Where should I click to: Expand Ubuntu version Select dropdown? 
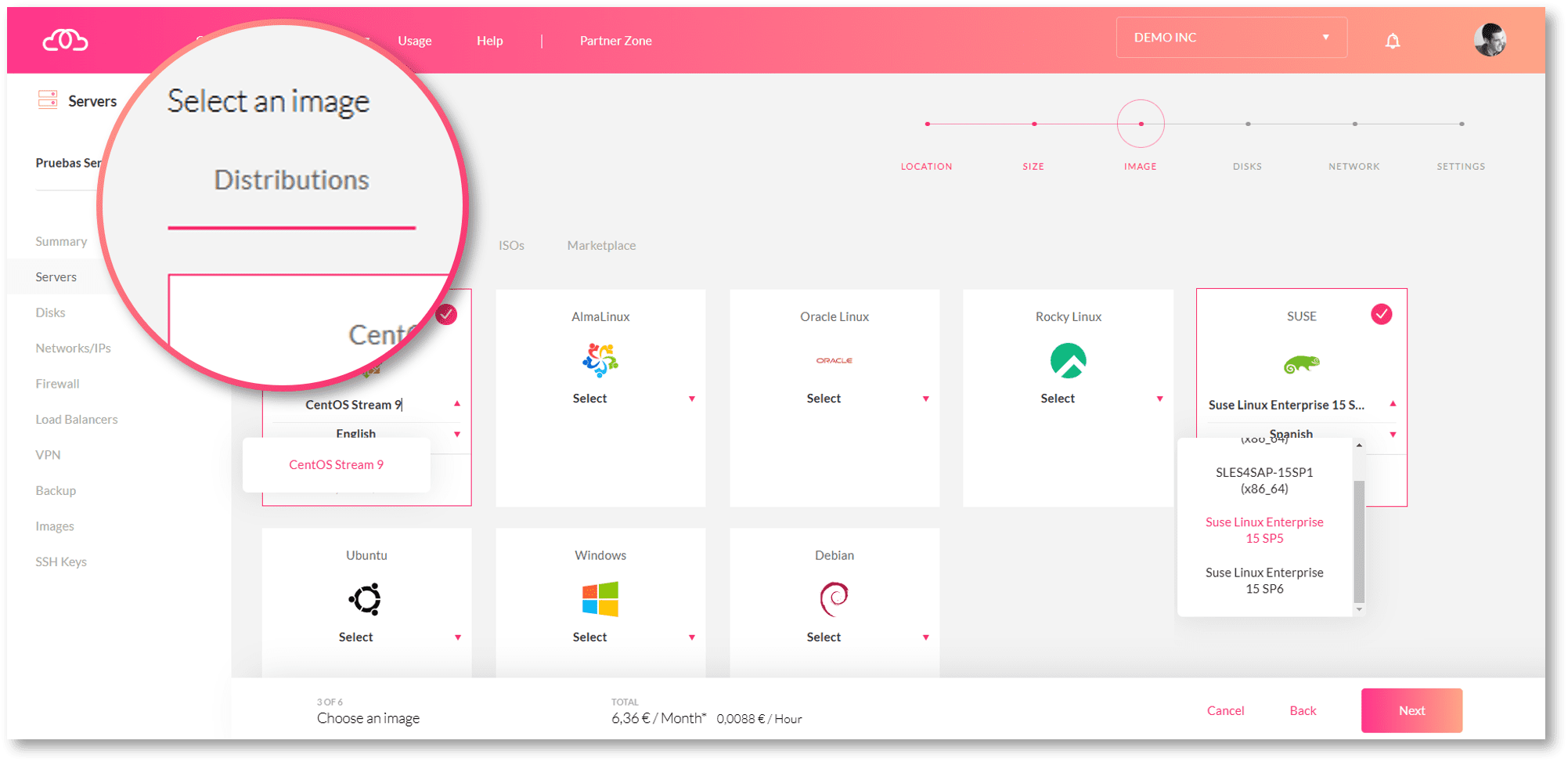tap(366, 637)
